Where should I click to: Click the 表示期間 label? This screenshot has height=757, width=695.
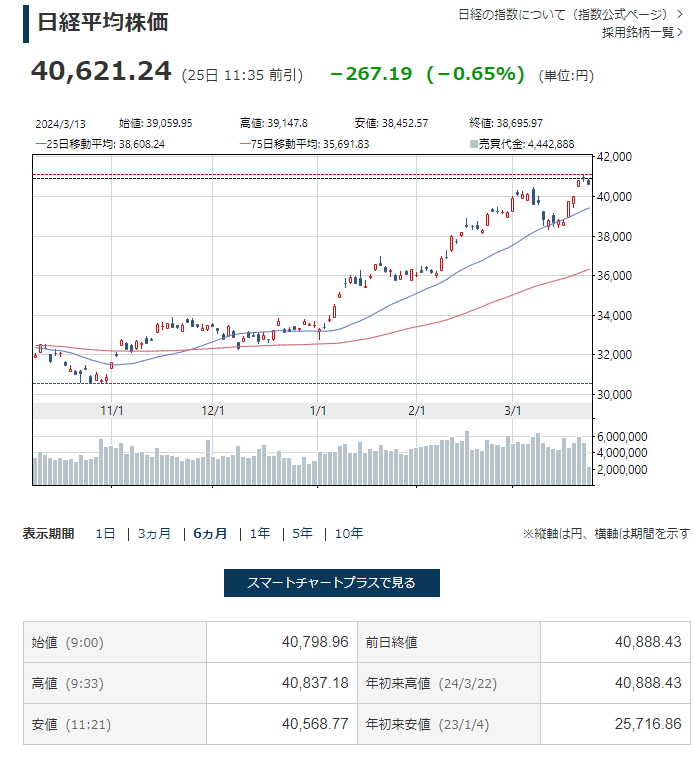48,533
